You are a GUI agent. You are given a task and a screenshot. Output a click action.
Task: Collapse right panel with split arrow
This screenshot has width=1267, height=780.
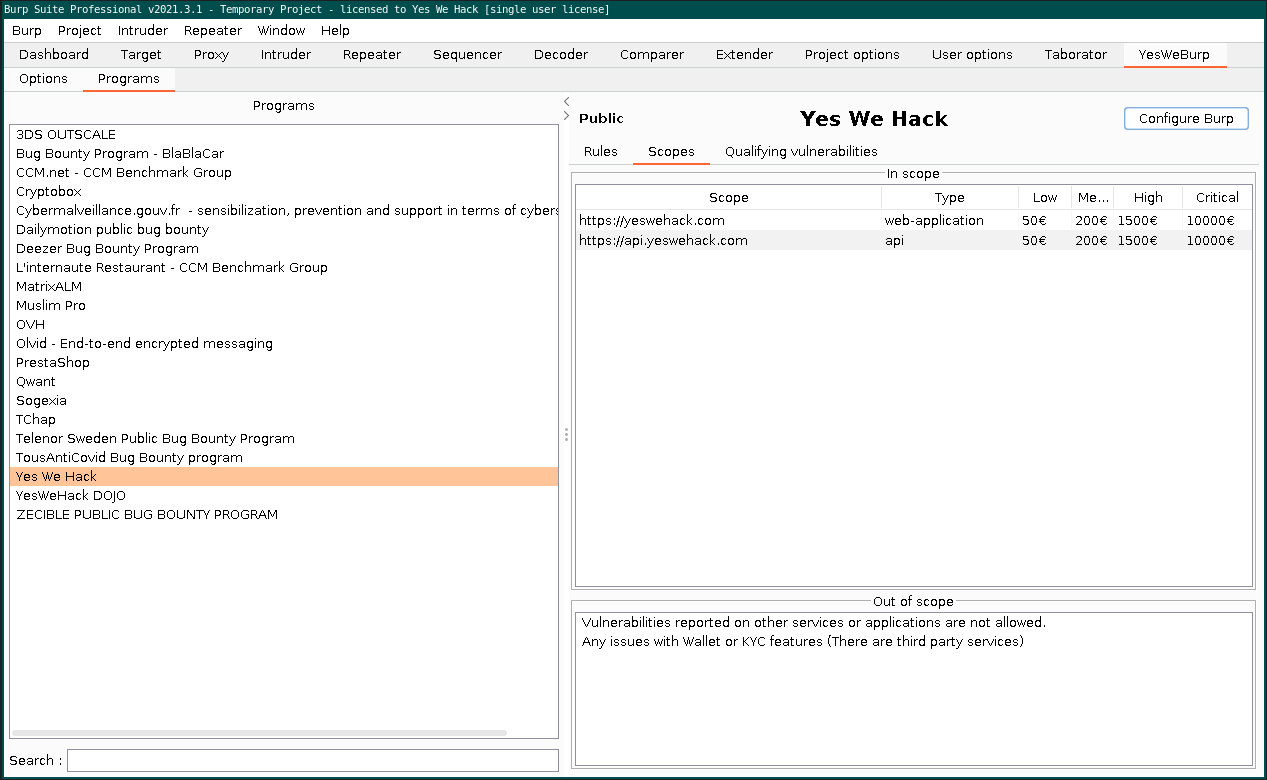pyautogui.click(x=566, y=116)
